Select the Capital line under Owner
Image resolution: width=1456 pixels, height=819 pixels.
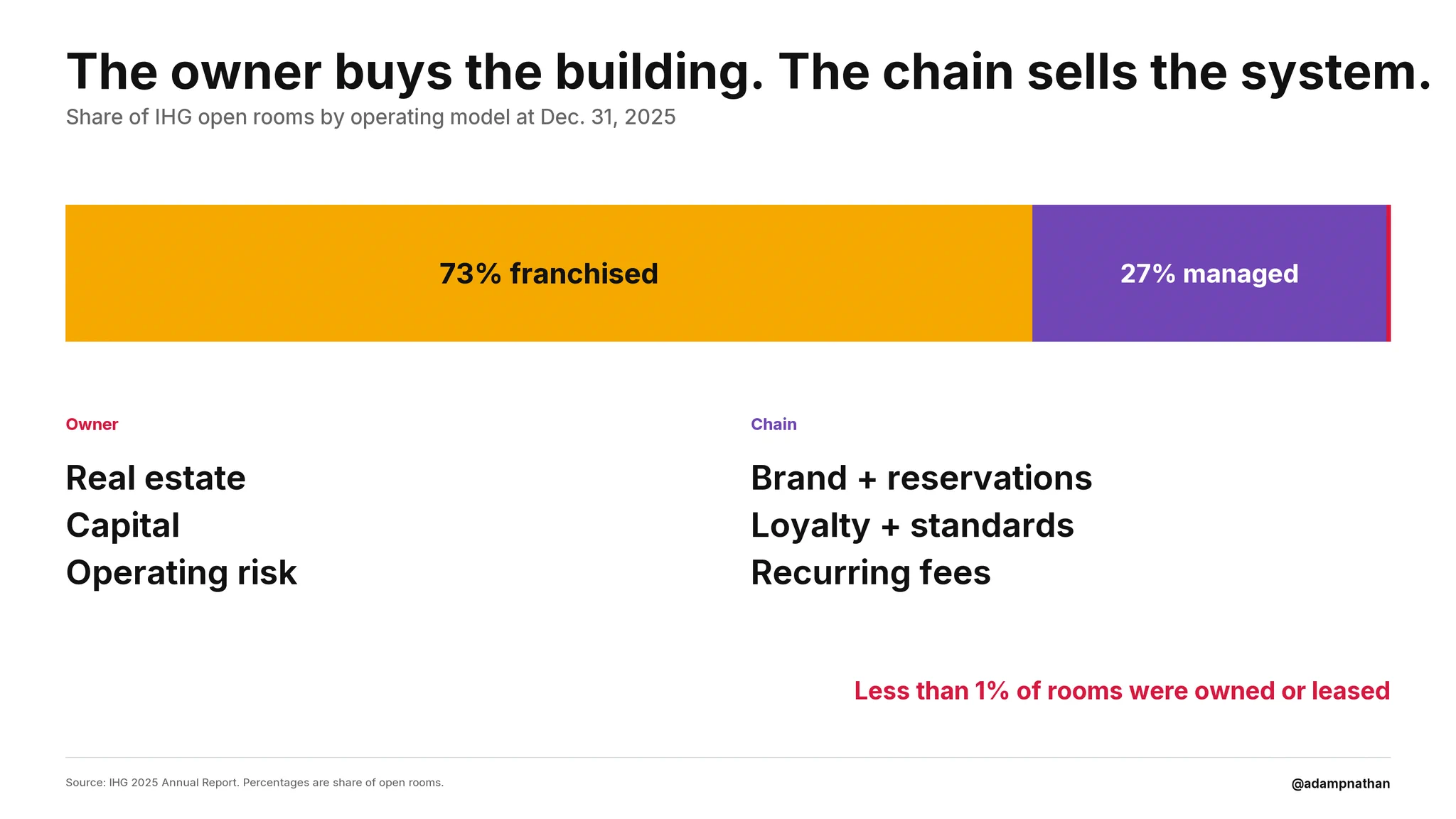click(x=123, y=526)
